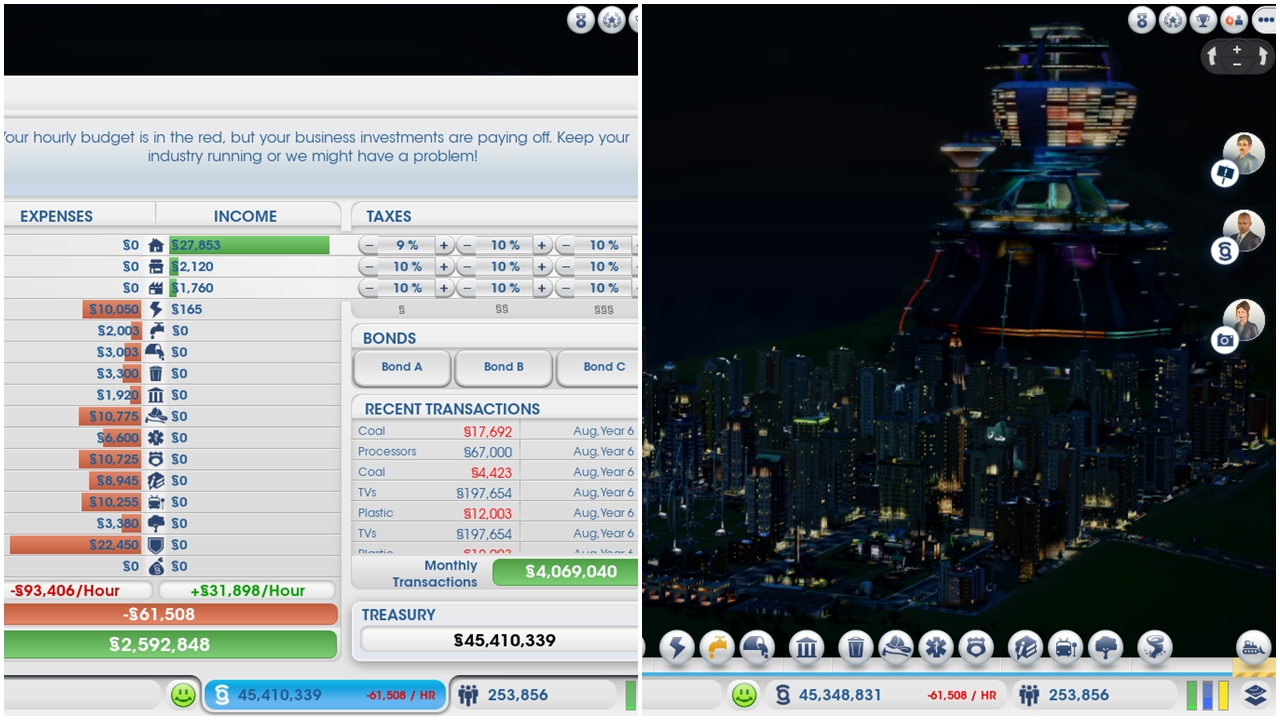Image resolution: width=1280 pixels, height=720 pixels.
Task: Open the three-dots more menu in city view
Action: (x=1264, y=19)
